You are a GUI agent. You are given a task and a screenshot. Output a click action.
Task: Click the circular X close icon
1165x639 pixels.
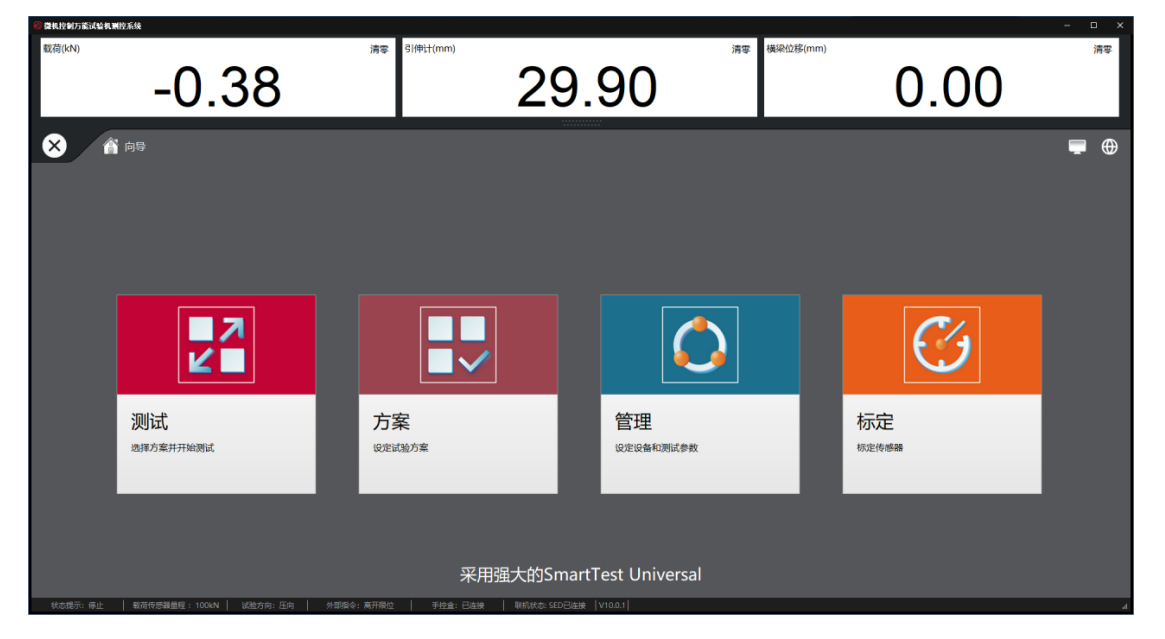click(55, 146)
